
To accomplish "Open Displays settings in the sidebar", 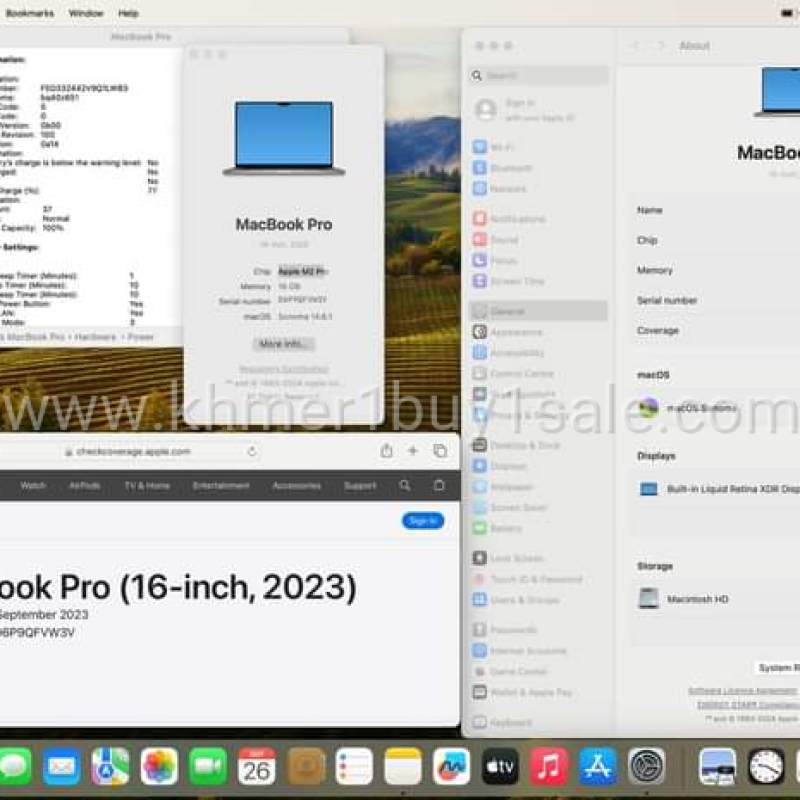I will tap(538, 466).
